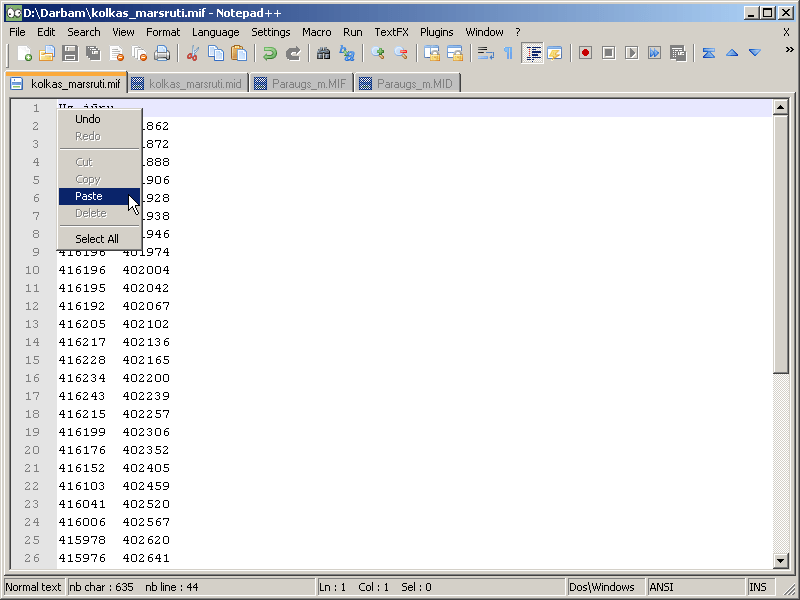Screen dimensions: 800x600
Task: Choose Select All in the context menu
Action: pyautogui.click(x=99, y=239)
